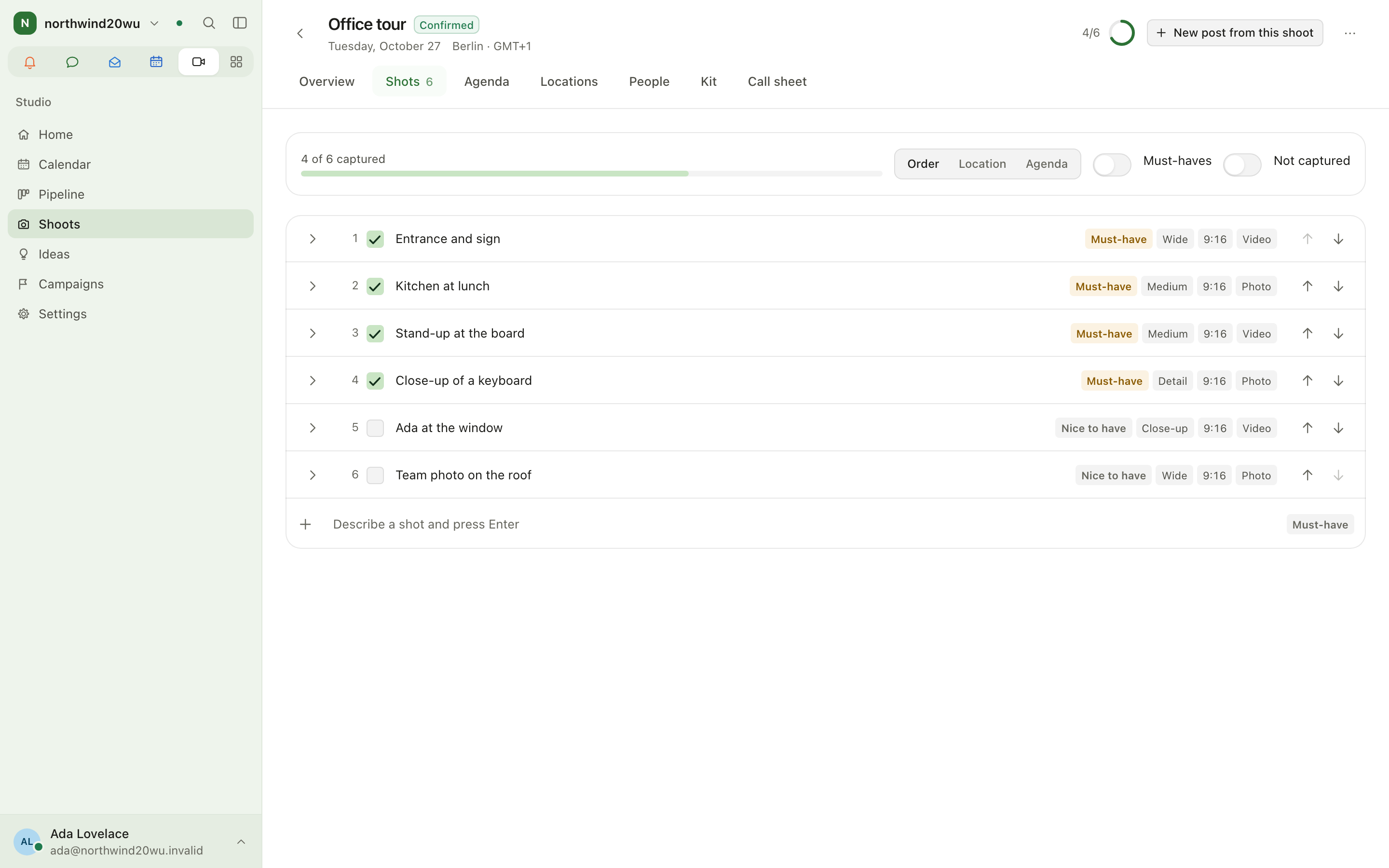Expand the Stand-up at the board row
The height and width of the screenshot is (868, 1389).
click(x=313, y=334)
